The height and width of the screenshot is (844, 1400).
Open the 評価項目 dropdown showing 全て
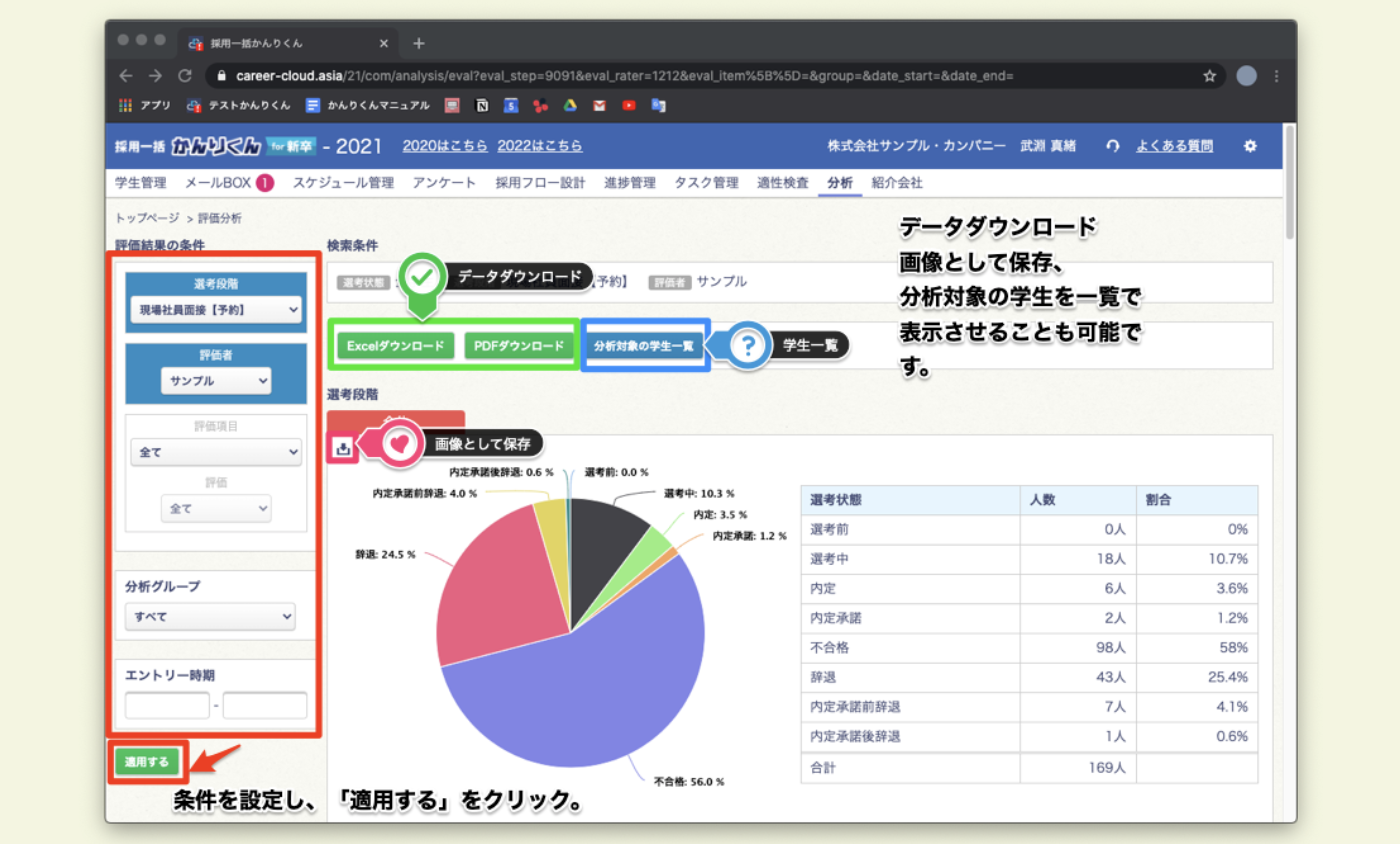215,452
